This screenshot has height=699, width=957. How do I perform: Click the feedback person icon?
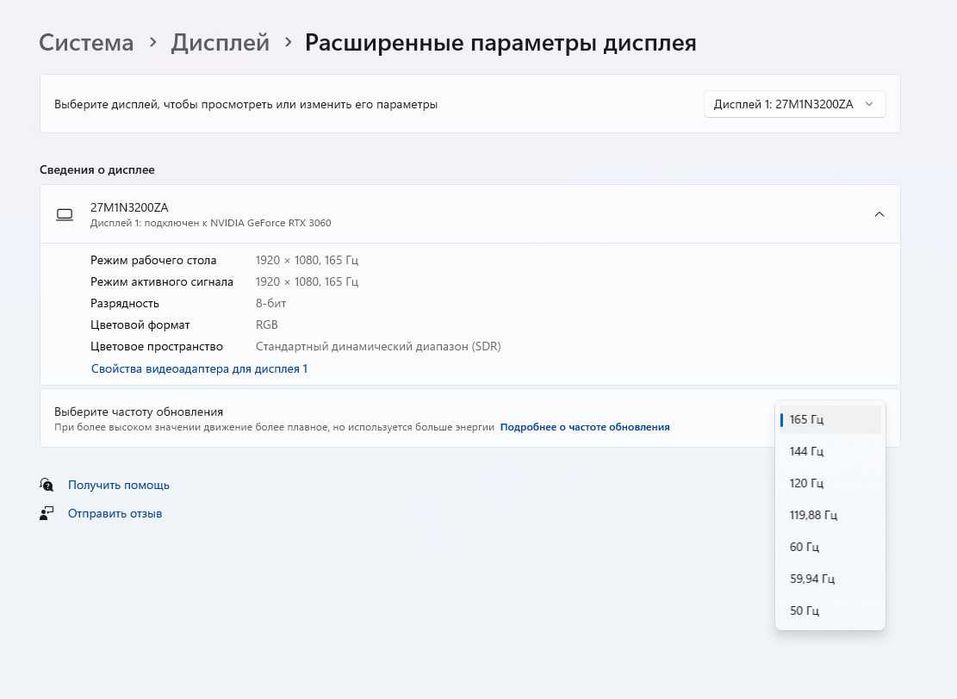(x=46, y=513)
